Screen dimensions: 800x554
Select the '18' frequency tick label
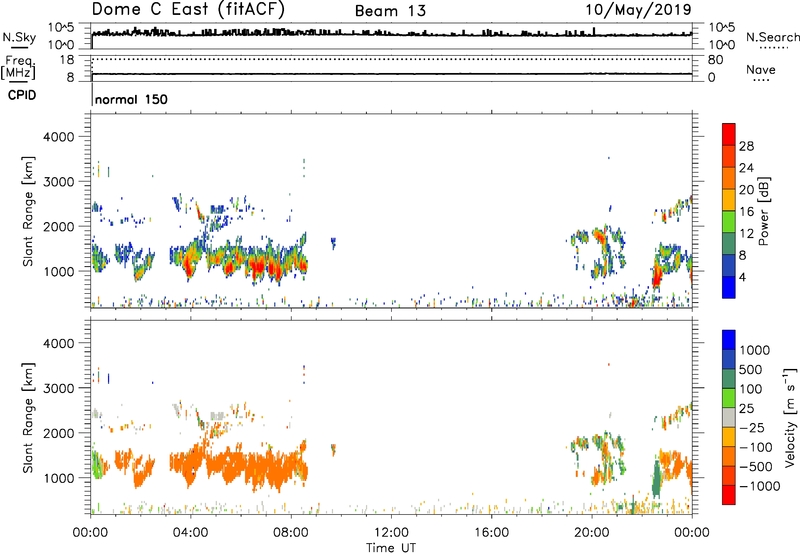[x=67, y=60]
